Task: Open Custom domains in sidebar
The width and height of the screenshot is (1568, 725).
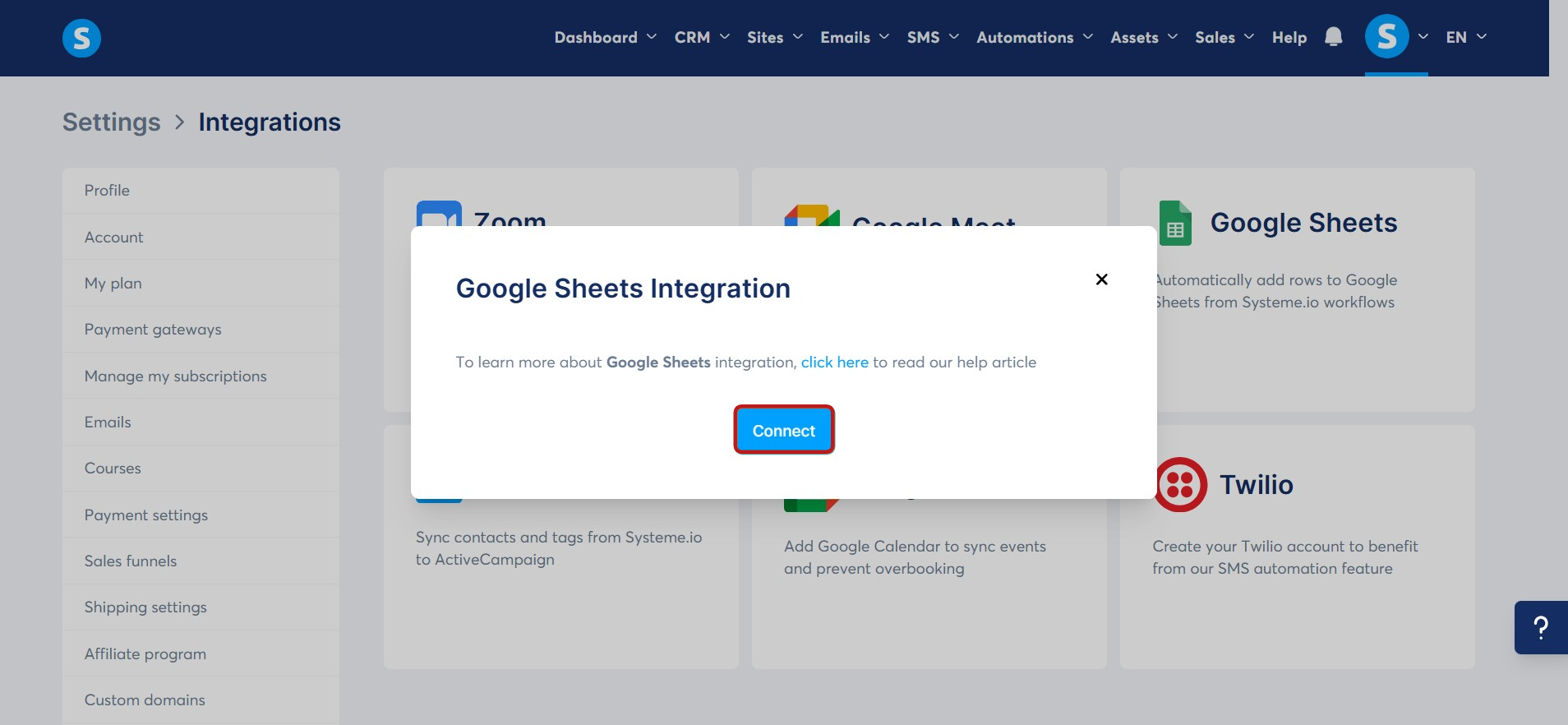Action: click(x=201, y=700)
